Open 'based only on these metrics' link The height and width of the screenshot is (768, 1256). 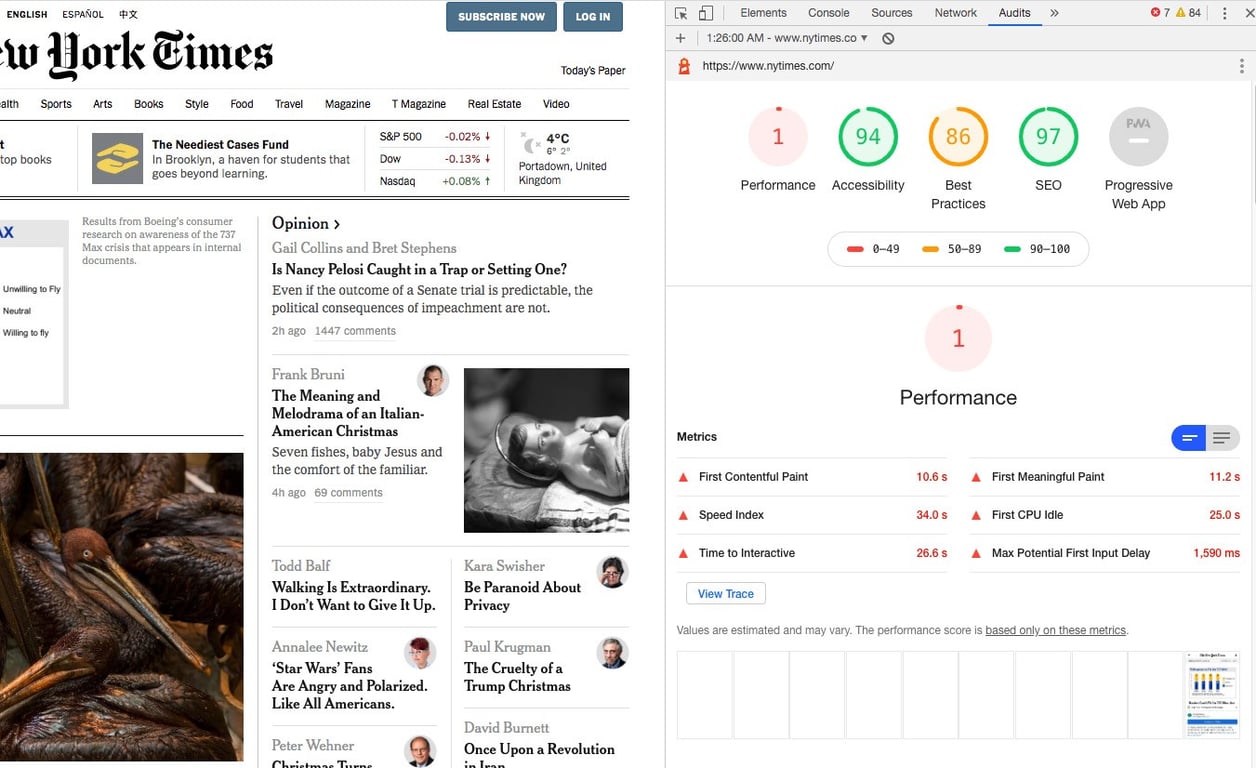coord(1056,631)
